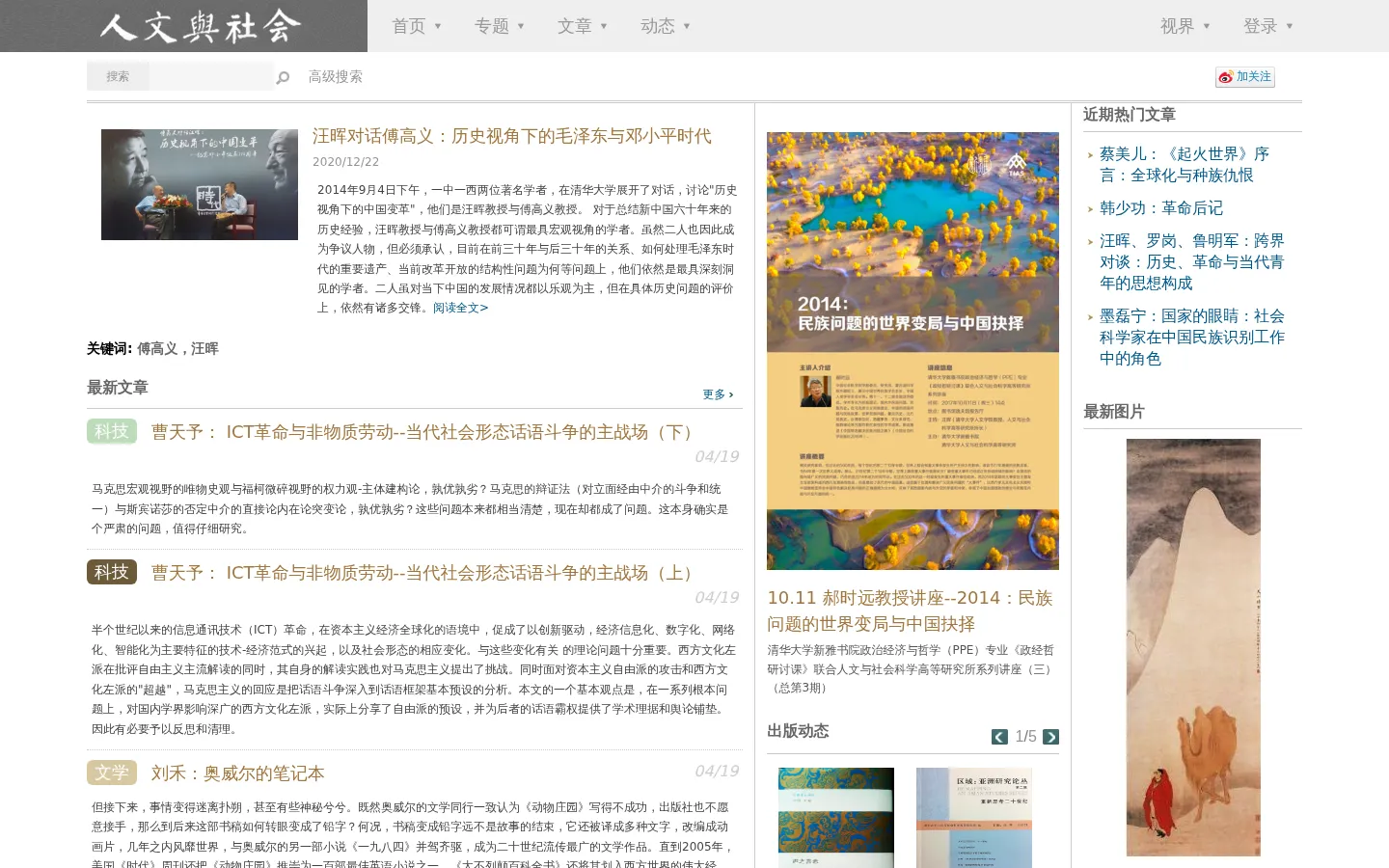Open 10.11 郝时远教授讲座 title link
This screenshot has width=1389, height=868.
(910, 610)
